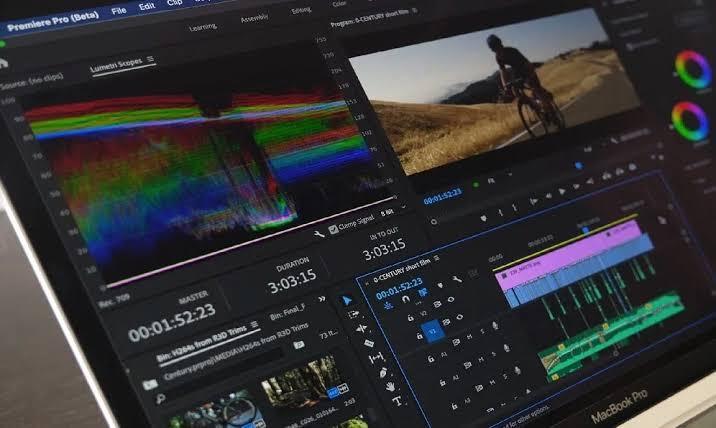Click the Home icon
Viewport: 716px width, 428px height.
(3, 63)
